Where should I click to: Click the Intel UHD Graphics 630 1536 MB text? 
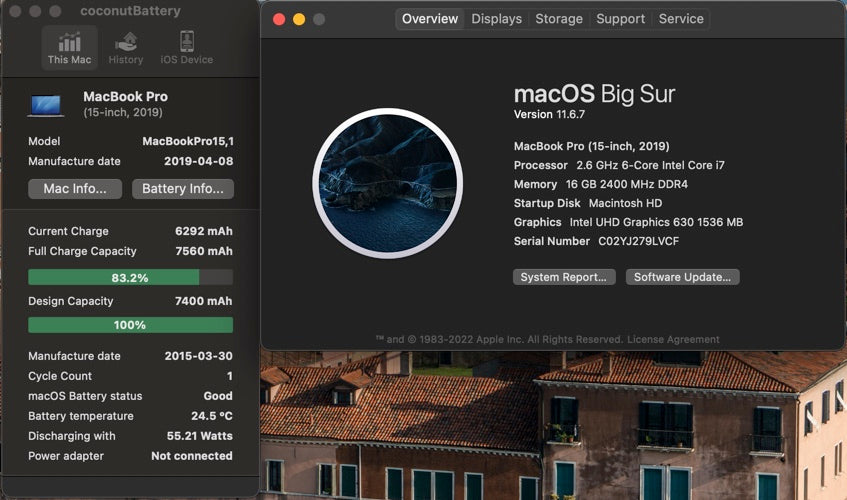[x=656, y=222]
